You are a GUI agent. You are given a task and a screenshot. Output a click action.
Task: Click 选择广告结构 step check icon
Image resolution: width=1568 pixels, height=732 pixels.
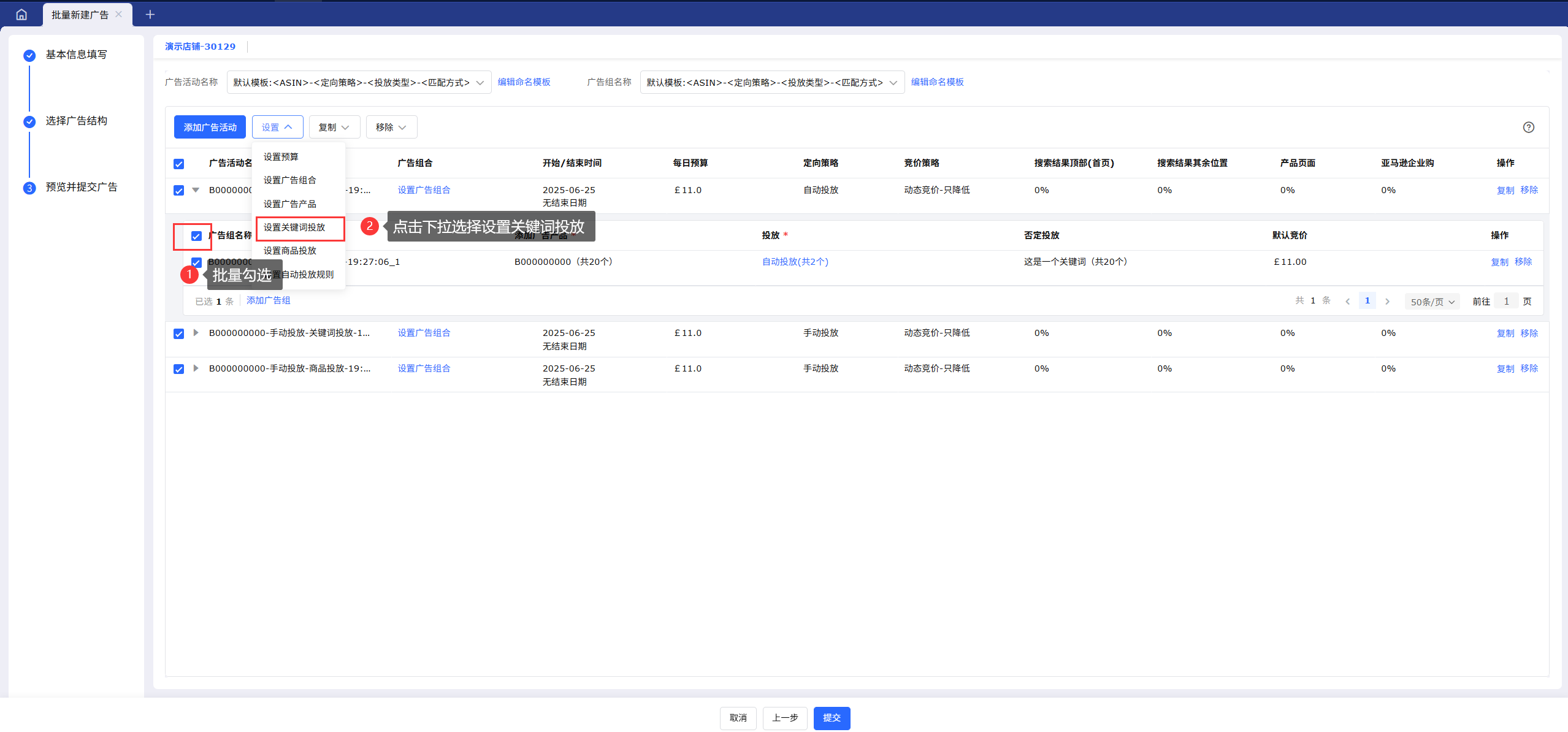tap(29, 121)
